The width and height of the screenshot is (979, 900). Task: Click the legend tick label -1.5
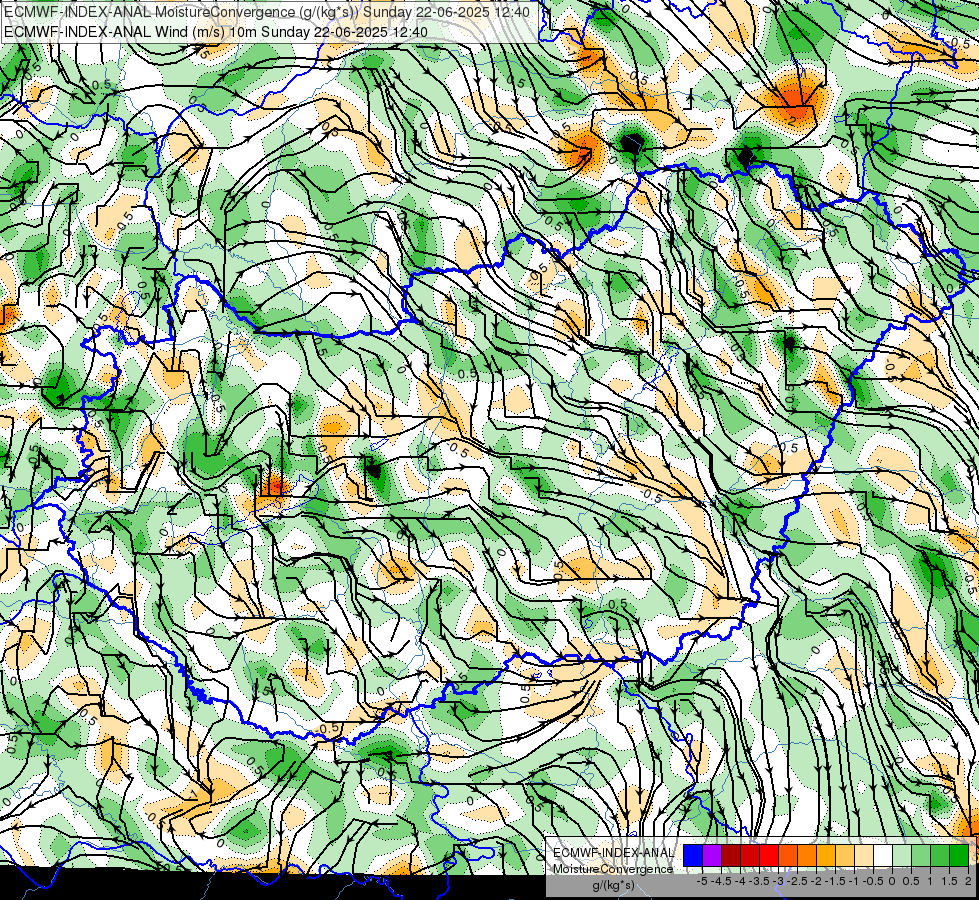[x=835, y=881]
